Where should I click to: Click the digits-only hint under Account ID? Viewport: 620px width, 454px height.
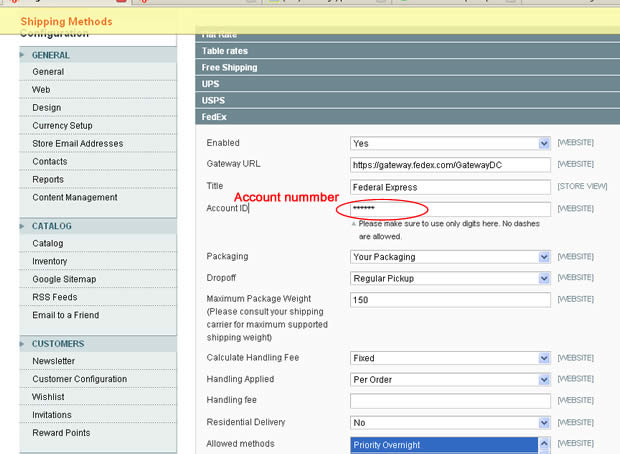[x=449, y=230]
